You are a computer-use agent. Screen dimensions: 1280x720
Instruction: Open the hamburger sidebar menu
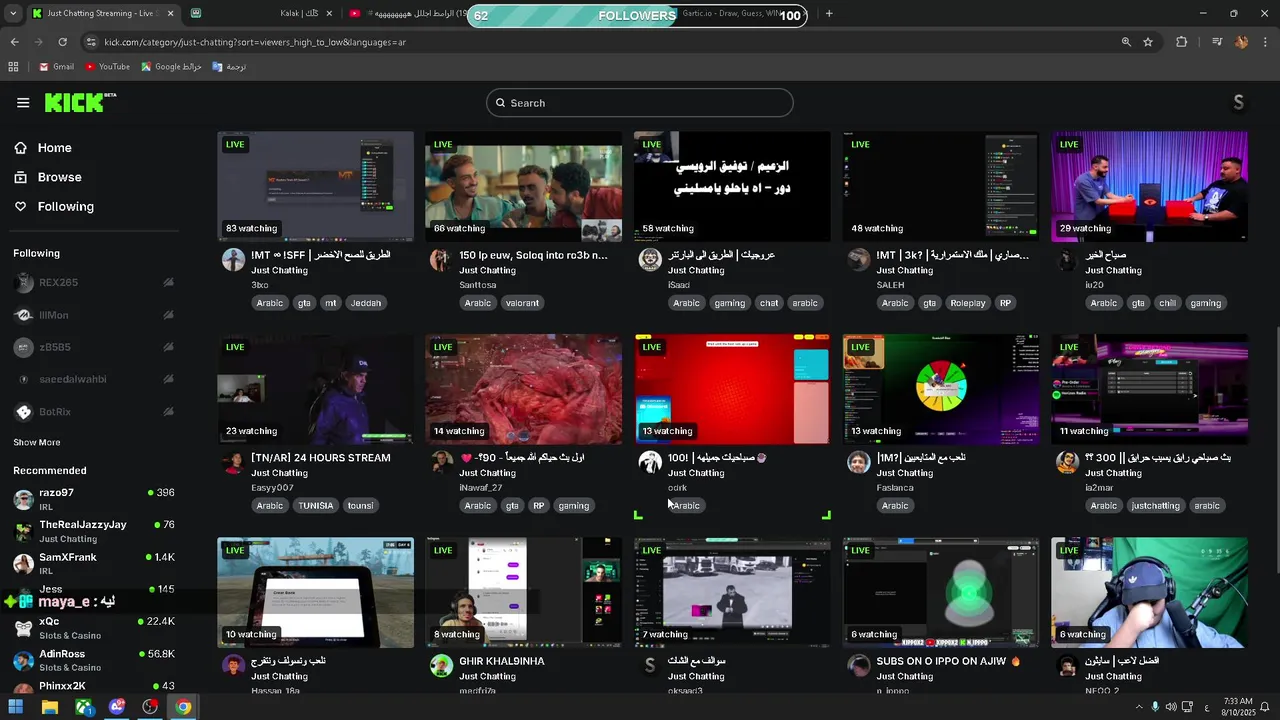pyautogui.click(x=23, y=102)
